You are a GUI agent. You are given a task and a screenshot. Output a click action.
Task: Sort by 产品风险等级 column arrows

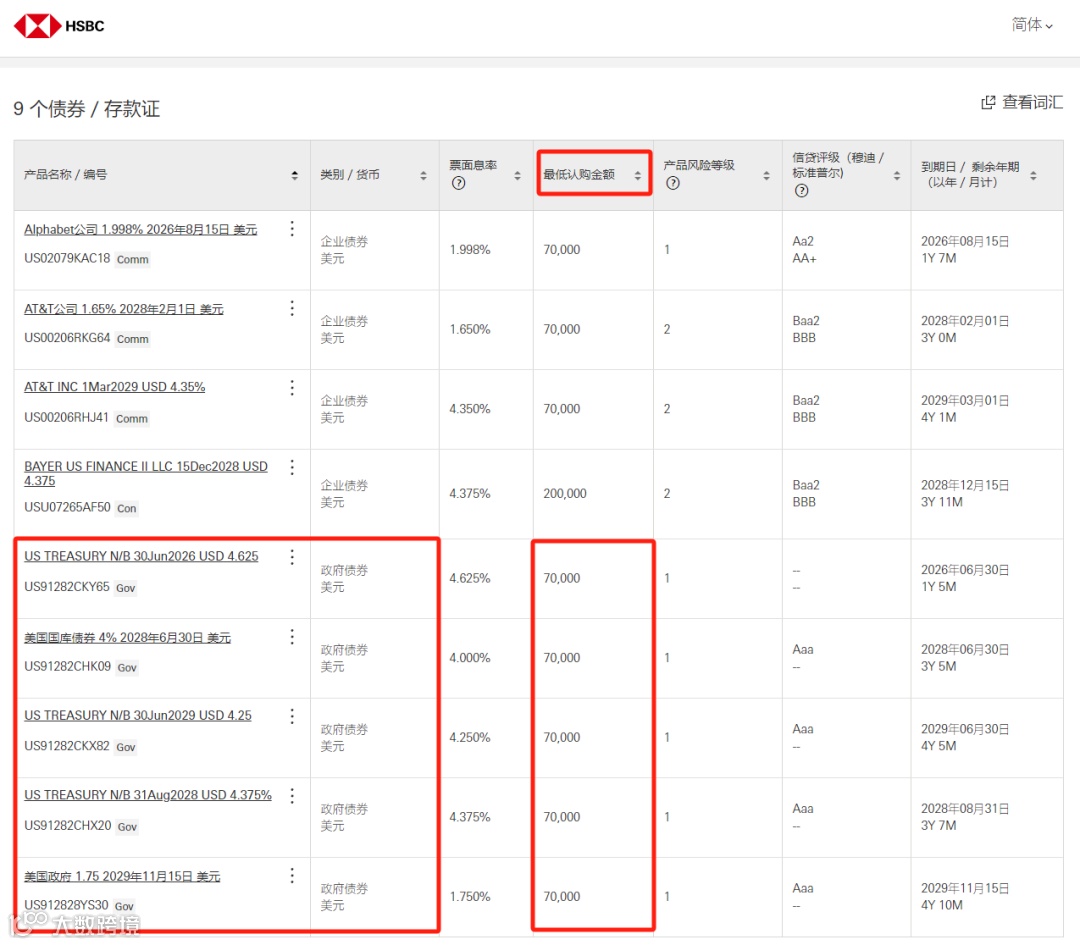(767, 176)
